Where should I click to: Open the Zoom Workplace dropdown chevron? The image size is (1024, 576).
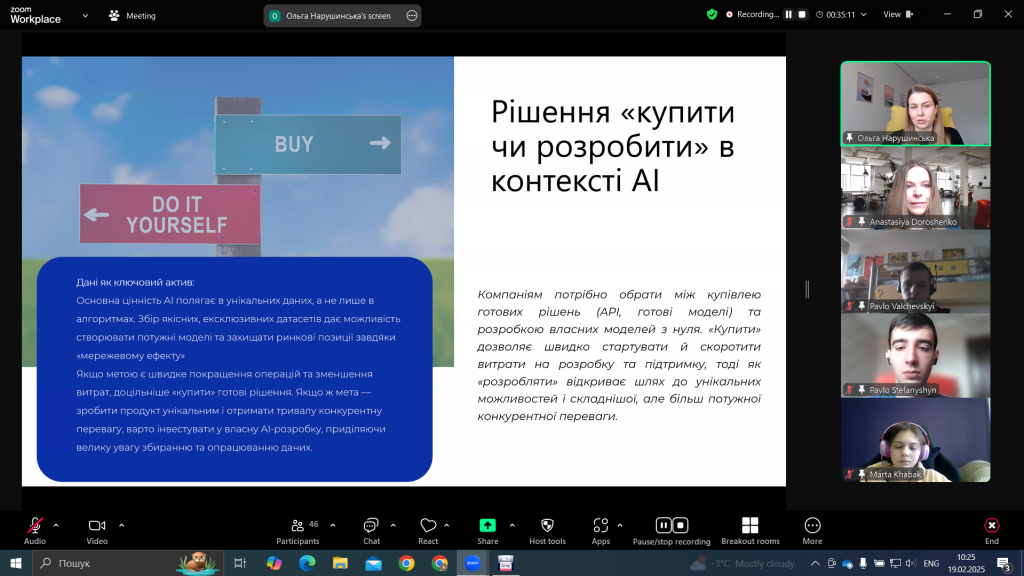tap(84, 16)
